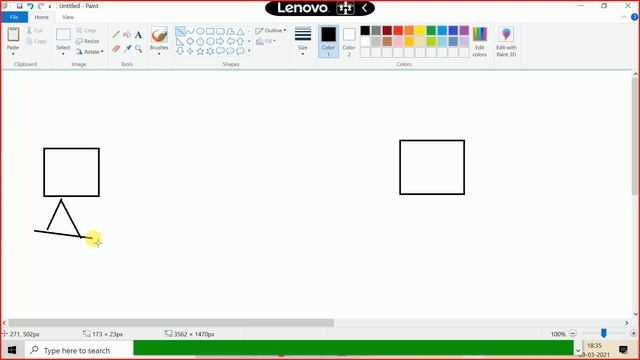
Task: Click the Copy button
Action: click(x=36, y=41)
